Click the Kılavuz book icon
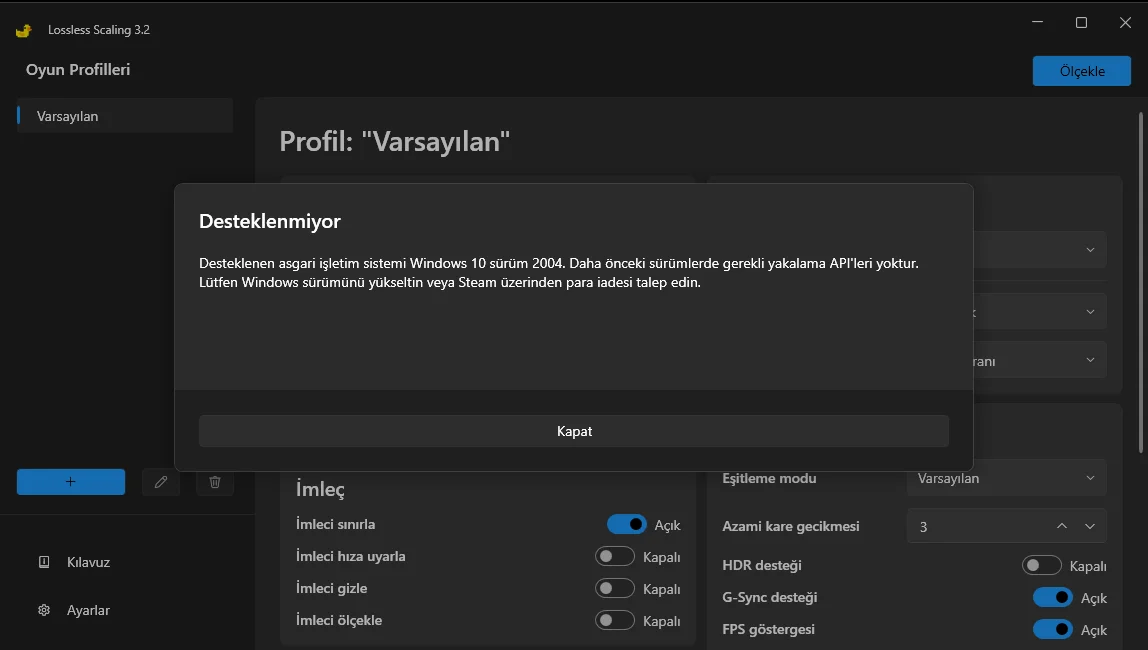The width and height of the screenshot is (1148, 650). [x=44, y=561]
